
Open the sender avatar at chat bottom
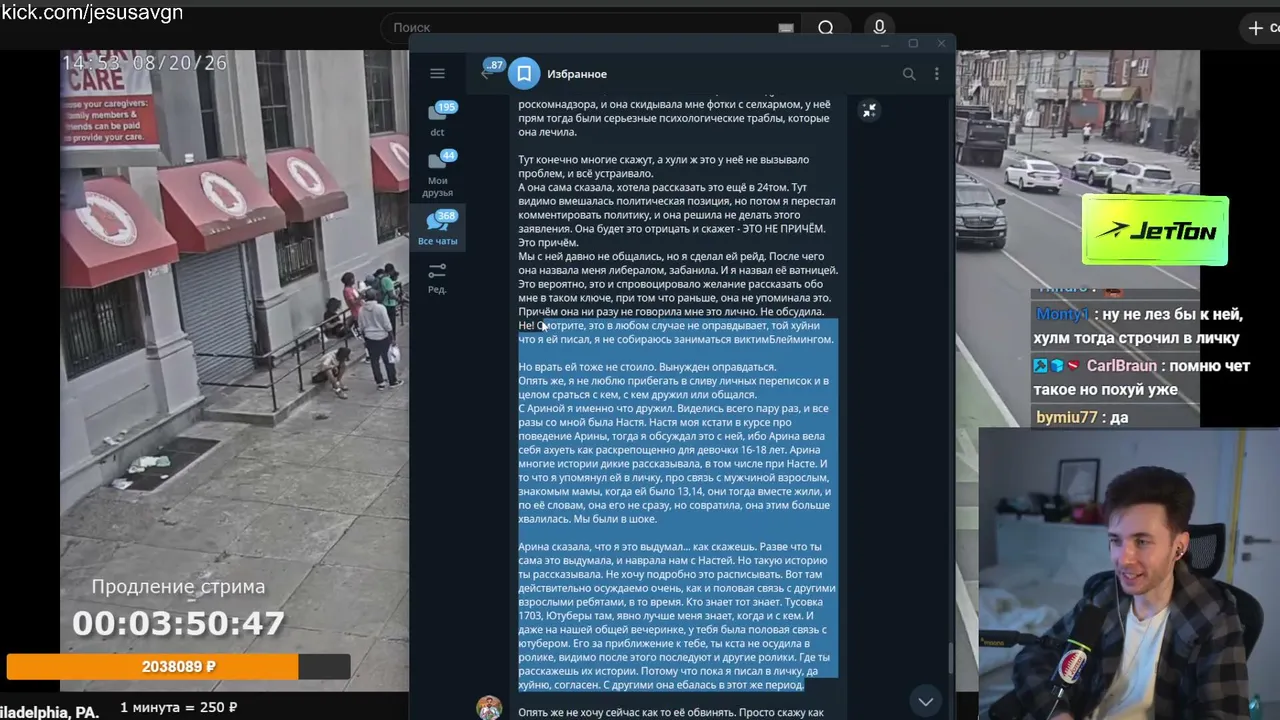489,708
